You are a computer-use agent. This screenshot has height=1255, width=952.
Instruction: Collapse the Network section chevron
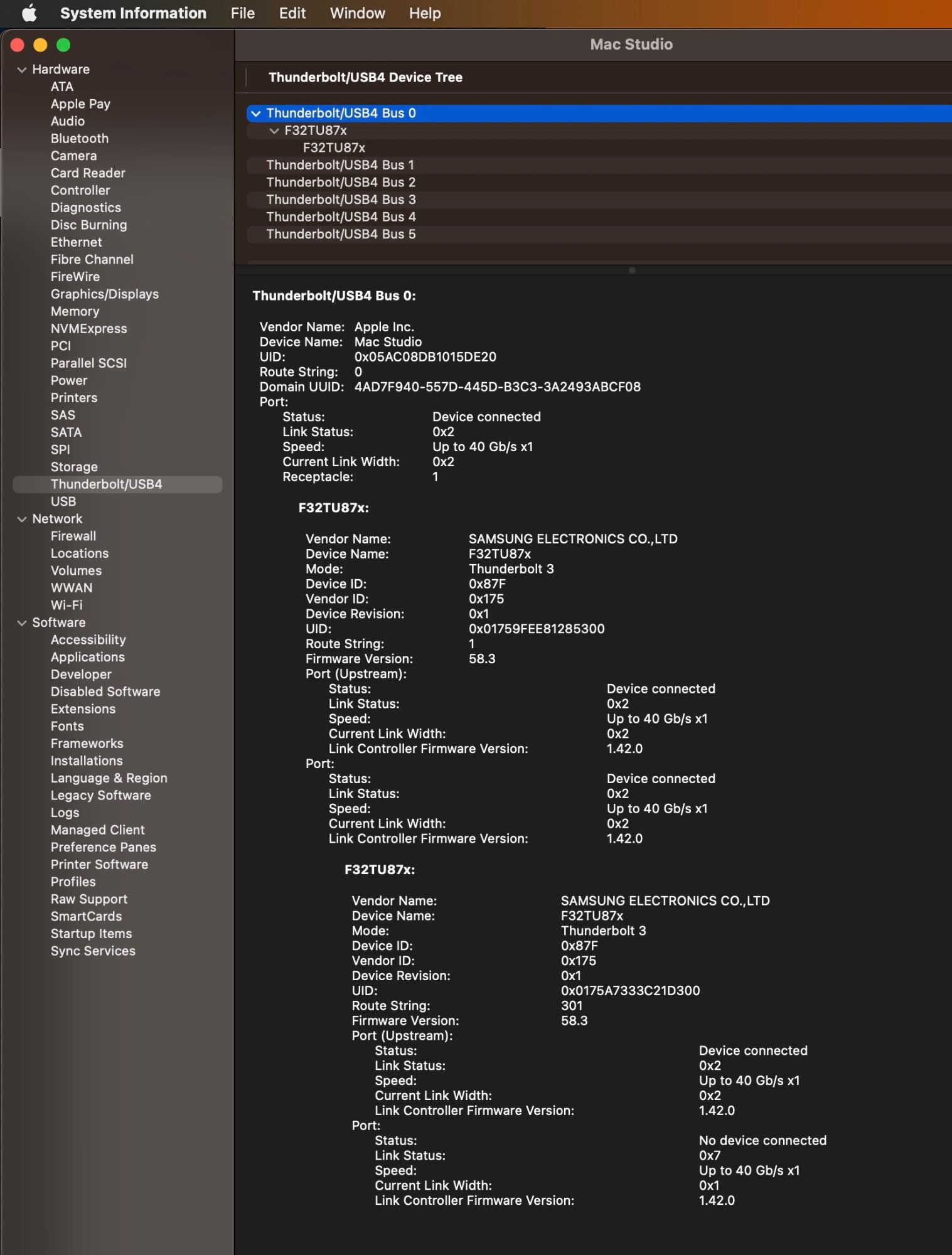22,519
